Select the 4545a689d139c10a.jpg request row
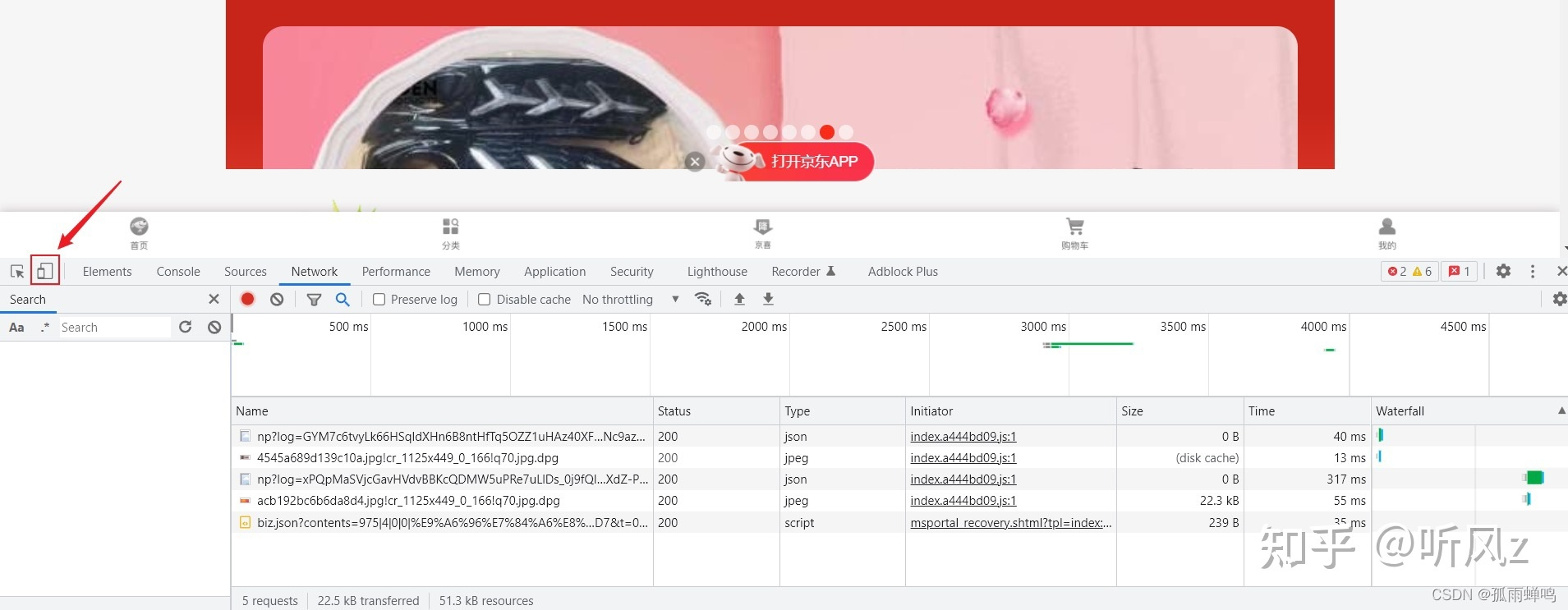Viewport: 1568px width, 610px height. pos(899,457)
